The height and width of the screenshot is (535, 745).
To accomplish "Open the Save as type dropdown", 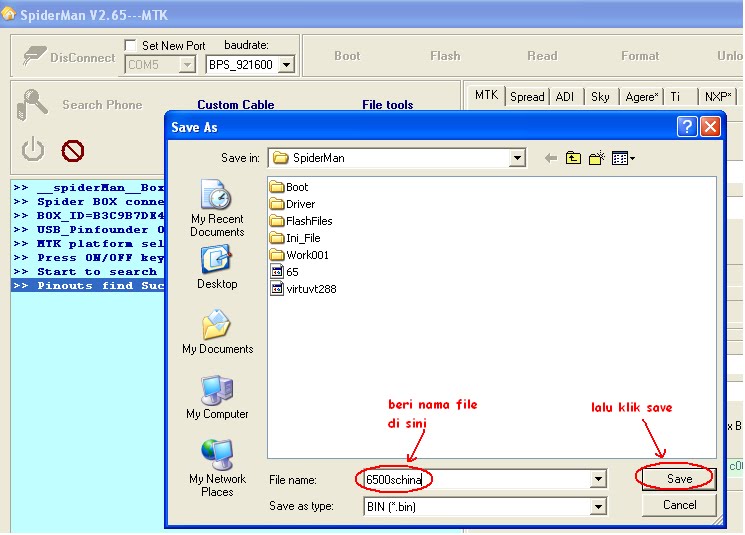I will (x=598, y=506).
